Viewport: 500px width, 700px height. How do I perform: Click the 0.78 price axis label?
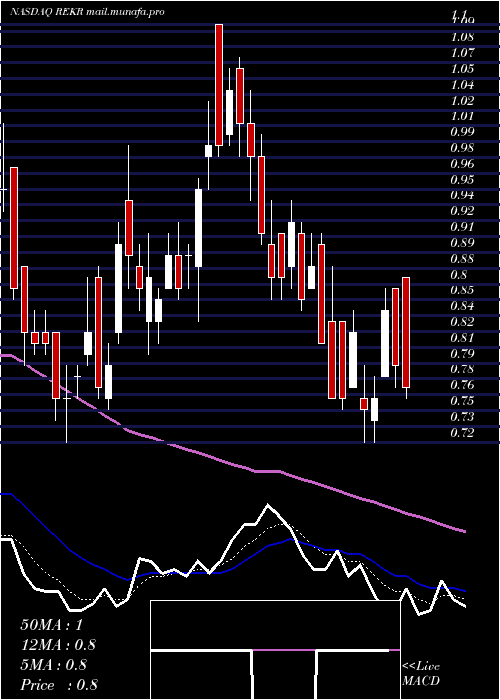click(x=462, y=369)
